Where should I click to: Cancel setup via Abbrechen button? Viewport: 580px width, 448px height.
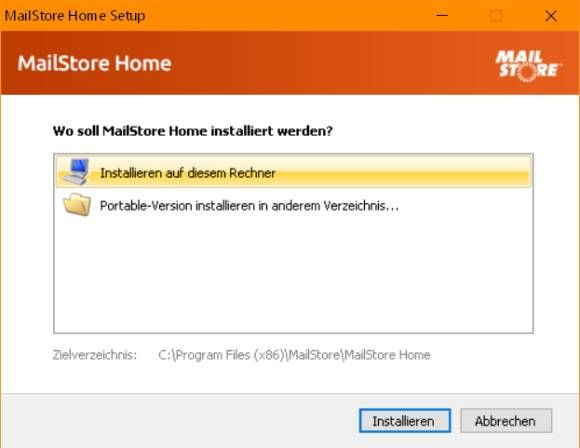tap(506, 421)
